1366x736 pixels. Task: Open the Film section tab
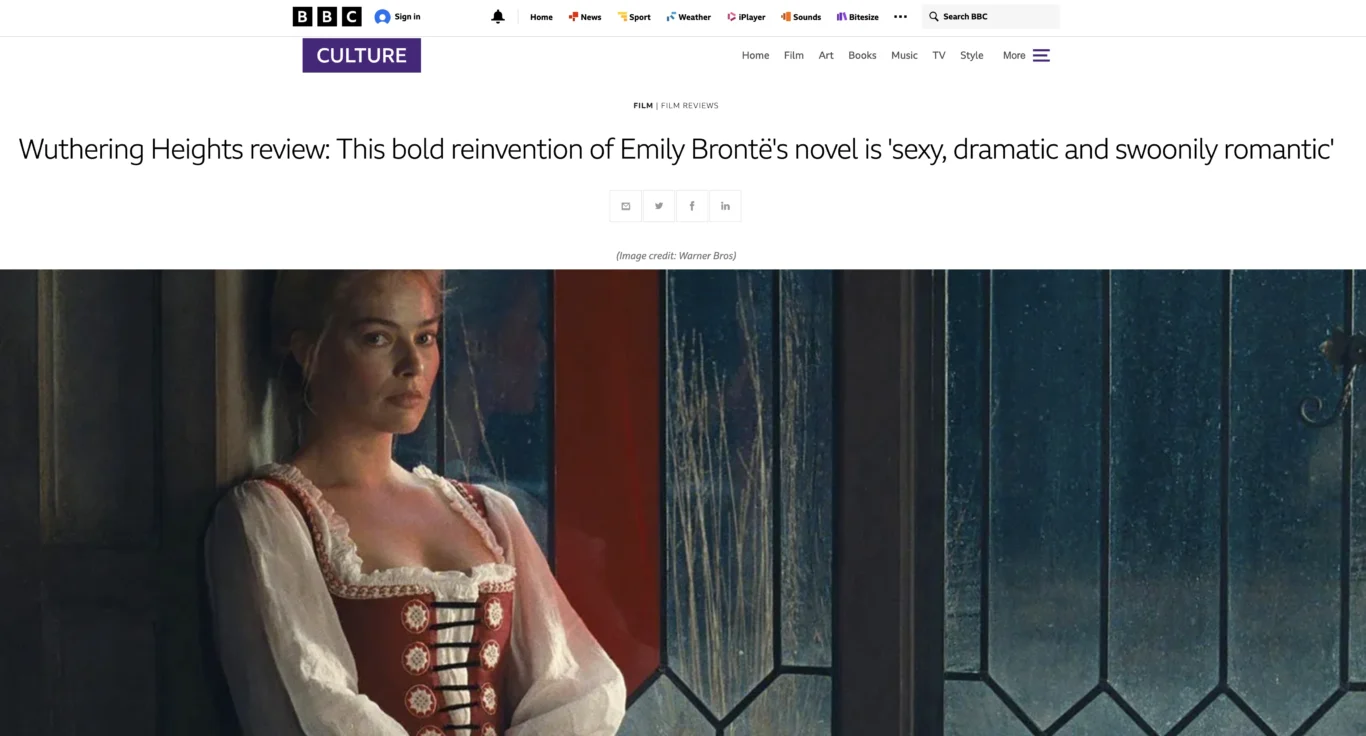(x=794, y=55)
